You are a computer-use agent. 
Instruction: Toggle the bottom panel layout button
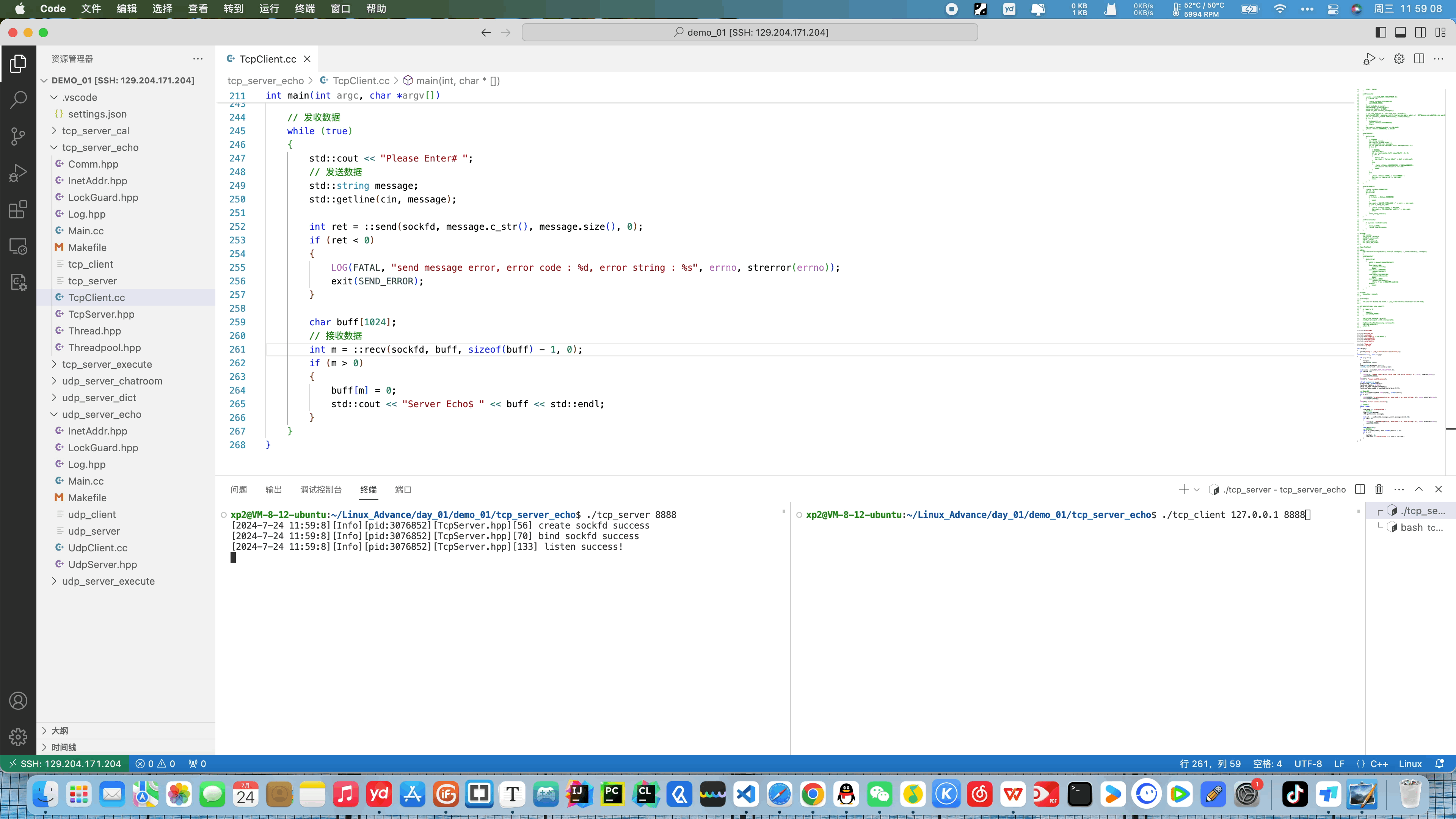tap(1401, 32)
